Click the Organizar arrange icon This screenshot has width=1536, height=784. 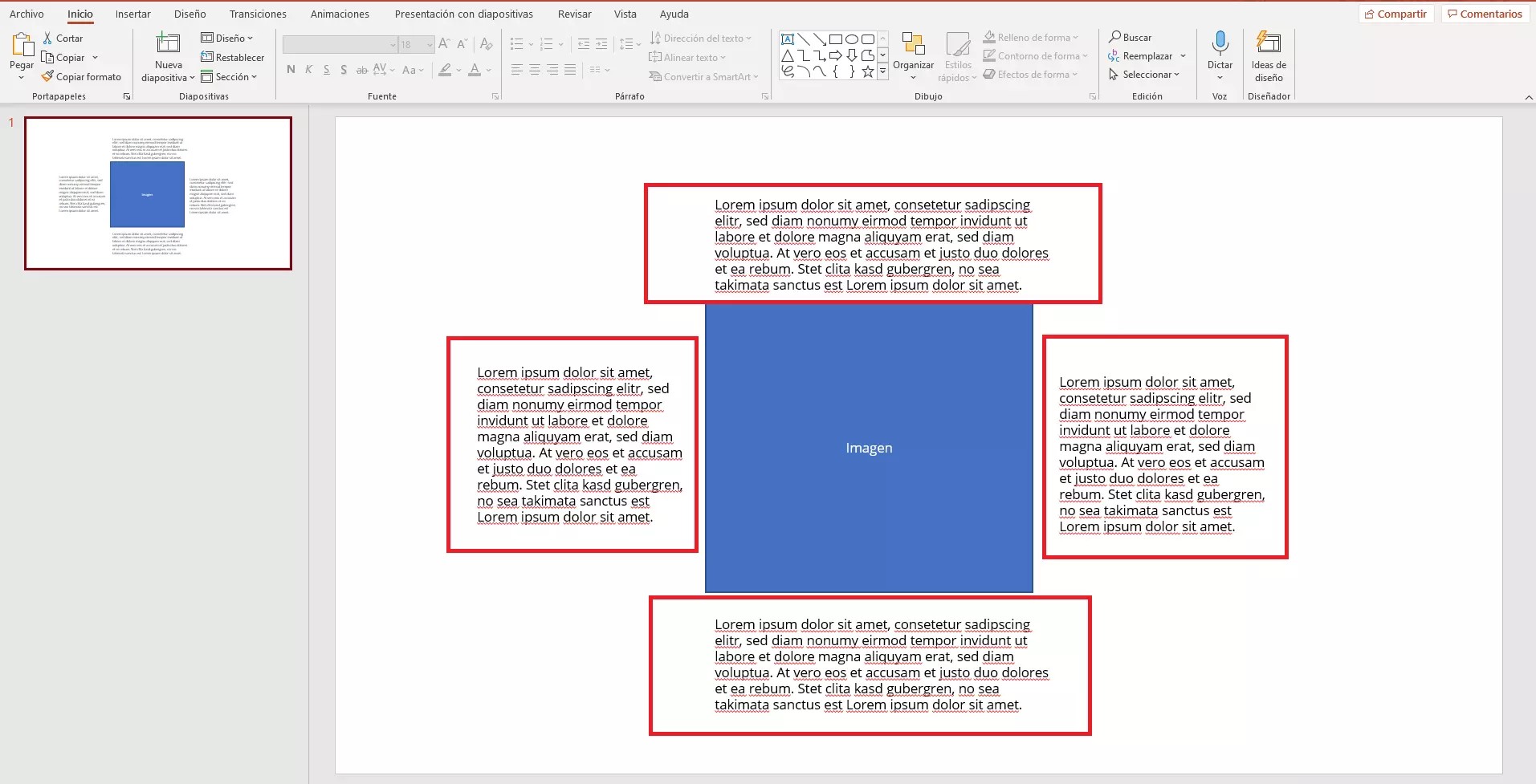coord(913,44)
